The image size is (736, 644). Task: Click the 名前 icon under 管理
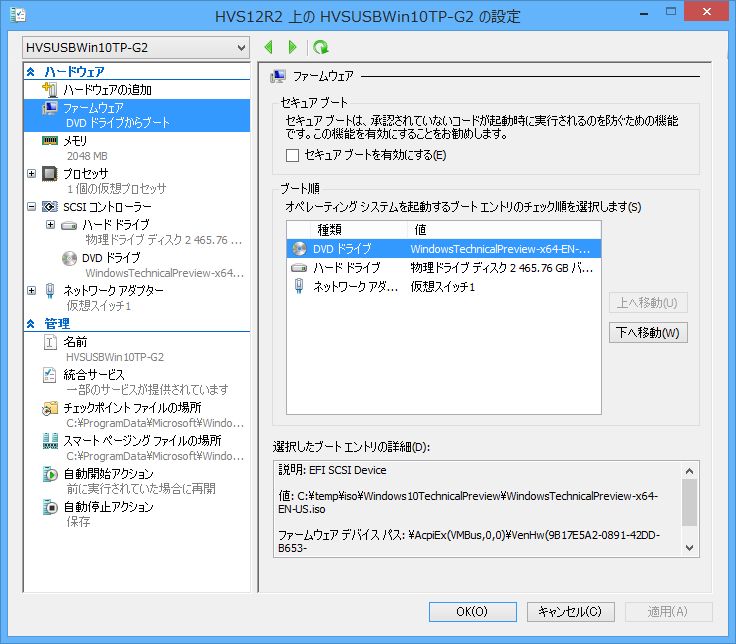click(50, 342)
